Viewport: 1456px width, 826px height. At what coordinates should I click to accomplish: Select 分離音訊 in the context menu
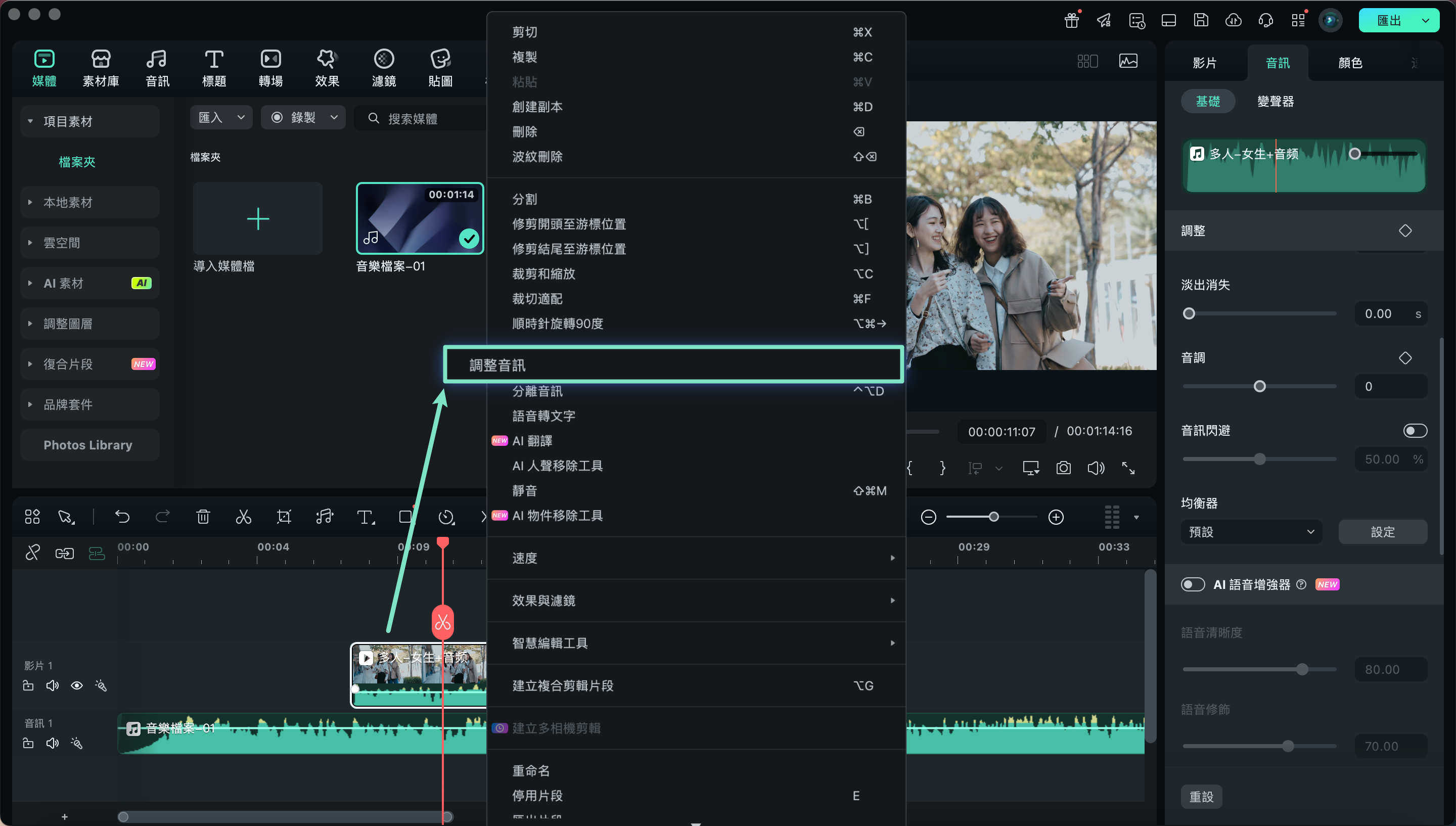coord(696,391)
